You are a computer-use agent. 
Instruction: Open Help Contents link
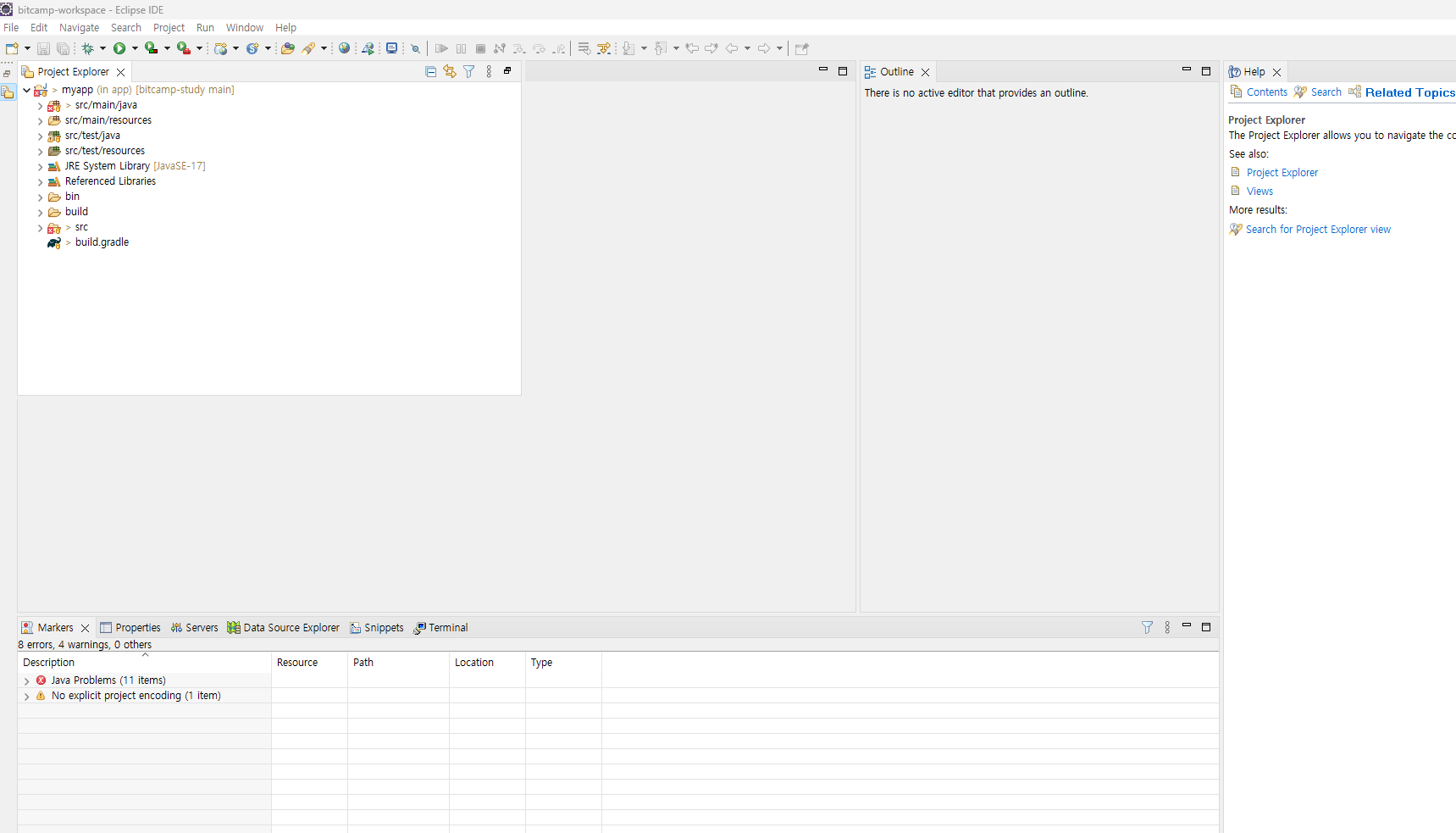pos(1266,92)
